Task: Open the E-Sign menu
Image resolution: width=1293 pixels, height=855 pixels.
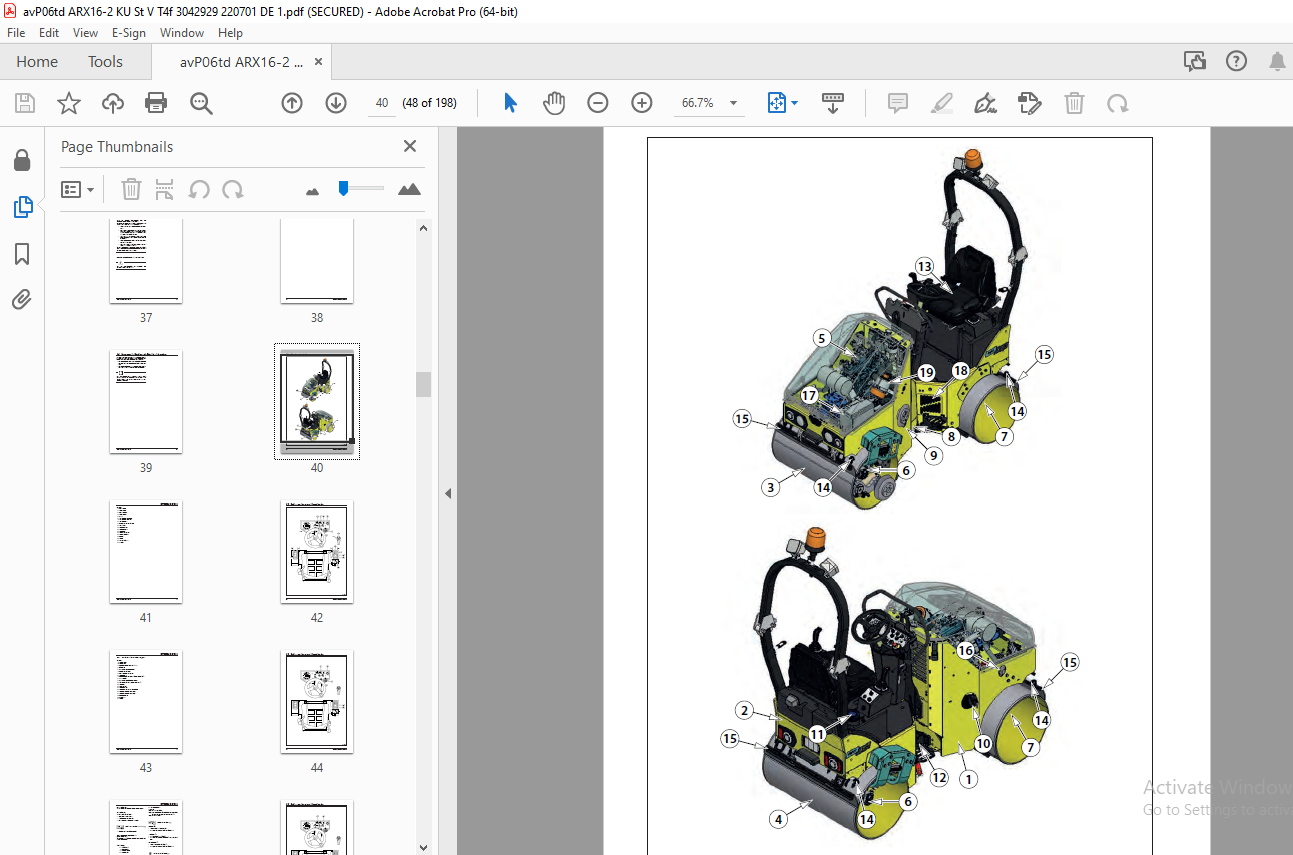Action: coord(128,33)
